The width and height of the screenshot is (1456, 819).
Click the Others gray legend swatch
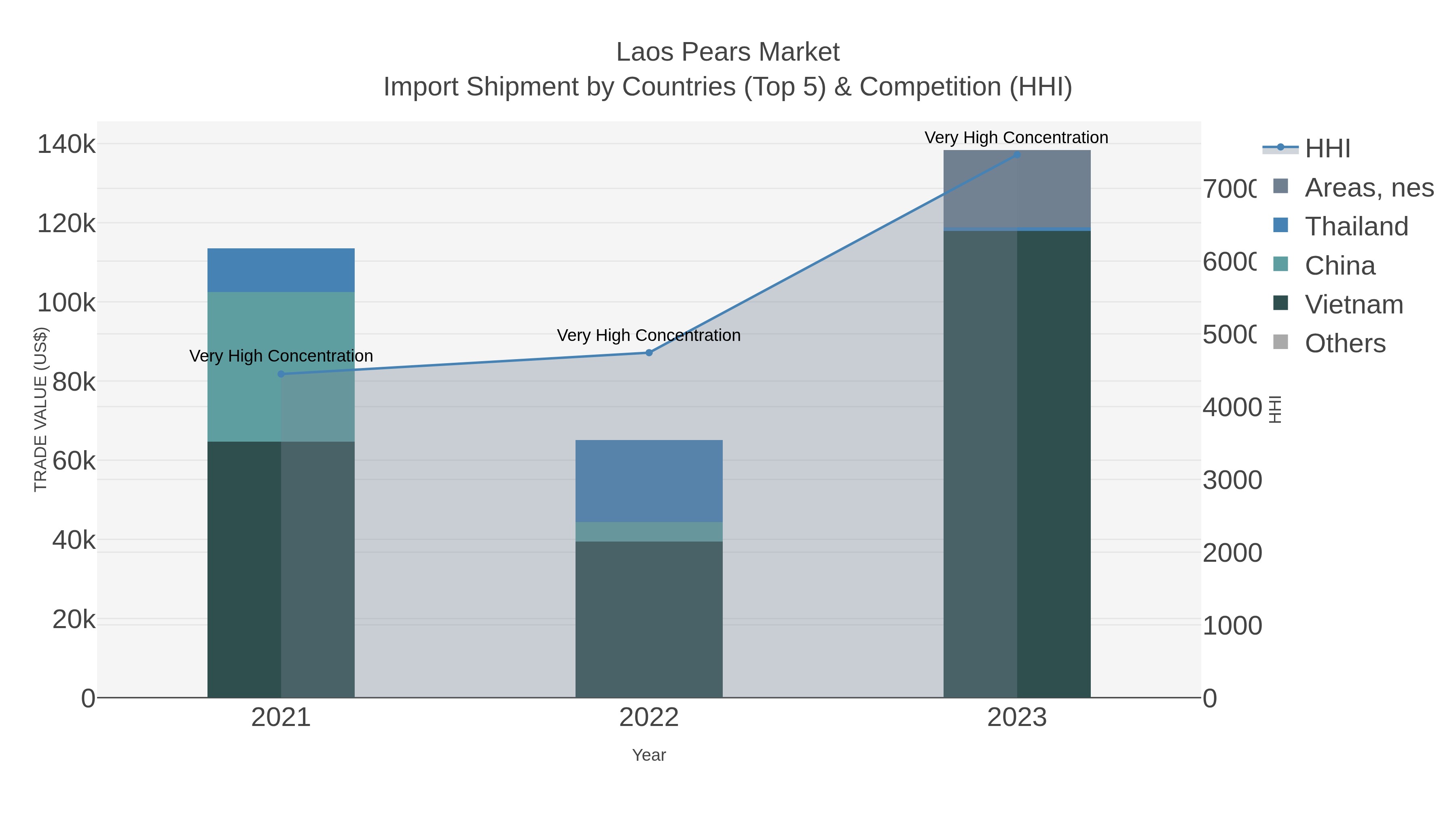tap(1281, 342)
